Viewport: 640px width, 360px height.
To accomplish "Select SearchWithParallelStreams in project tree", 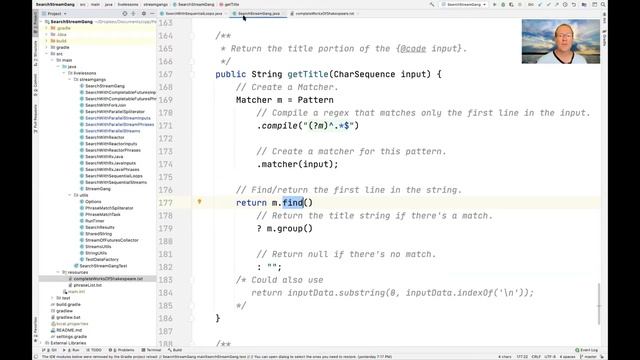I will (x=112, y=131).
